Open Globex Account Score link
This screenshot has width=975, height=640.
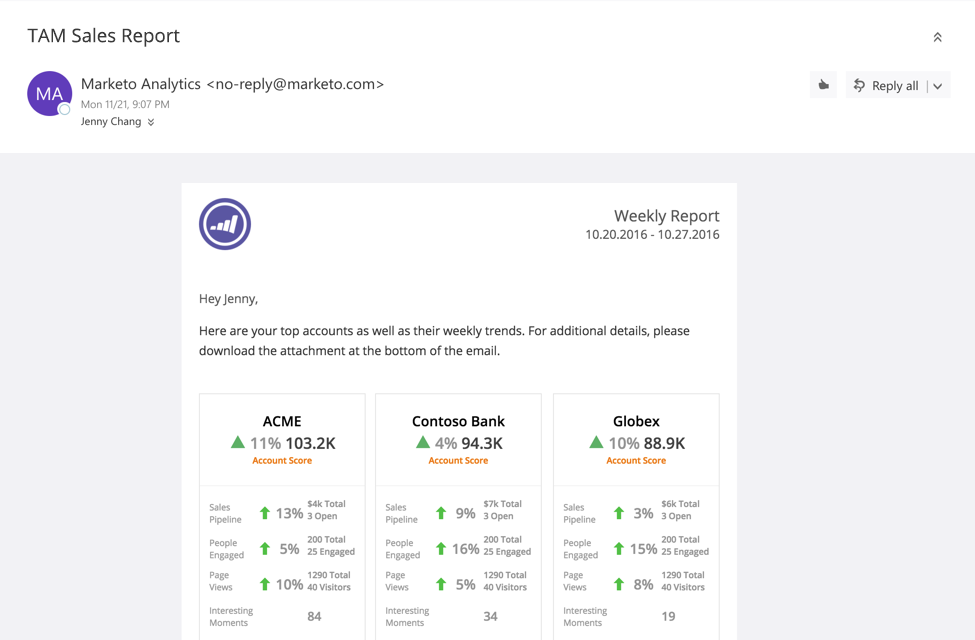pyautogui.click(x=636, y=461)
